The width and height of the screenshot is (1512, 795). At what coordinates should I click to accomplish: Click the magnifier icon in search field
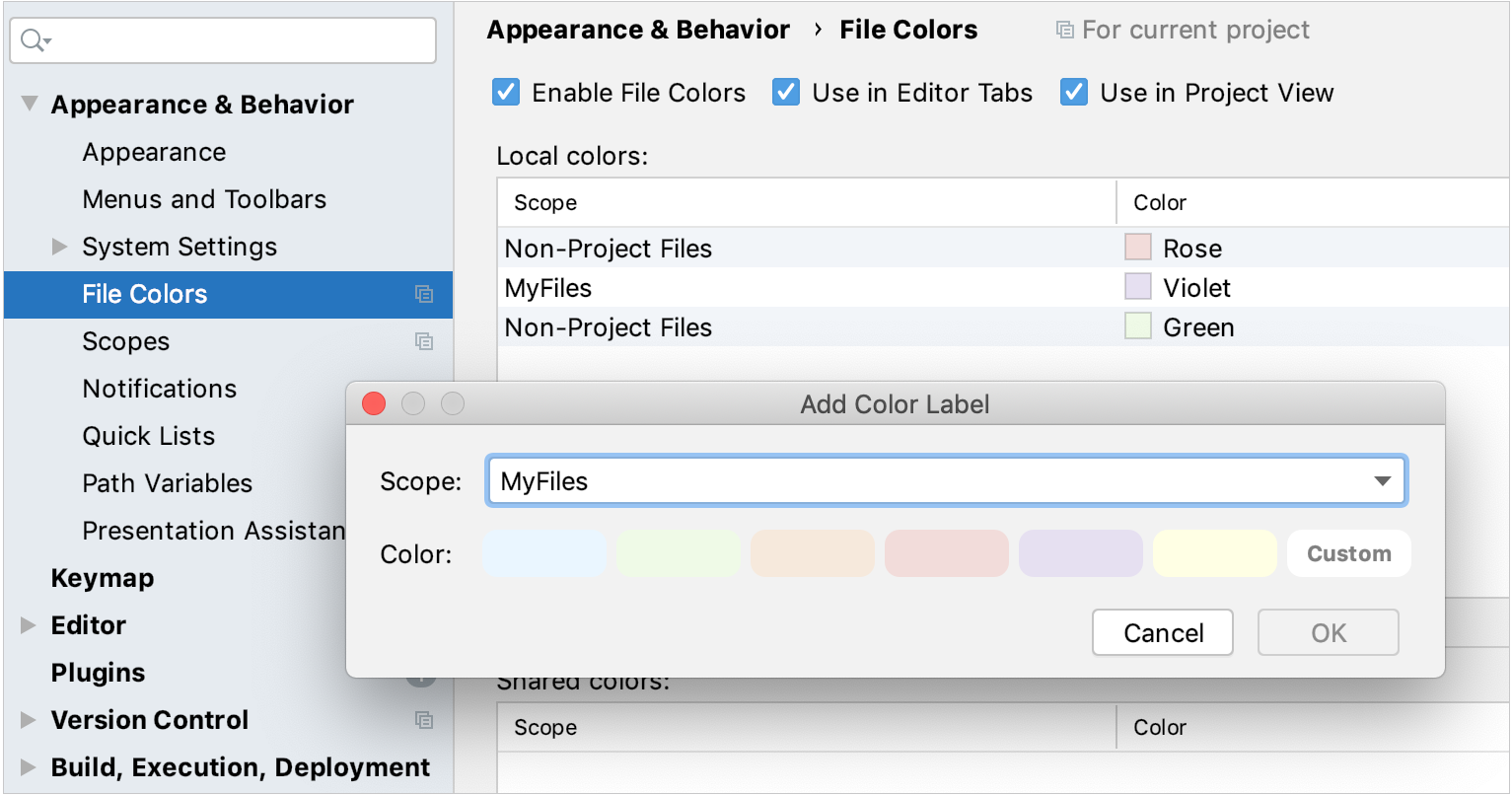pos(30,40)
